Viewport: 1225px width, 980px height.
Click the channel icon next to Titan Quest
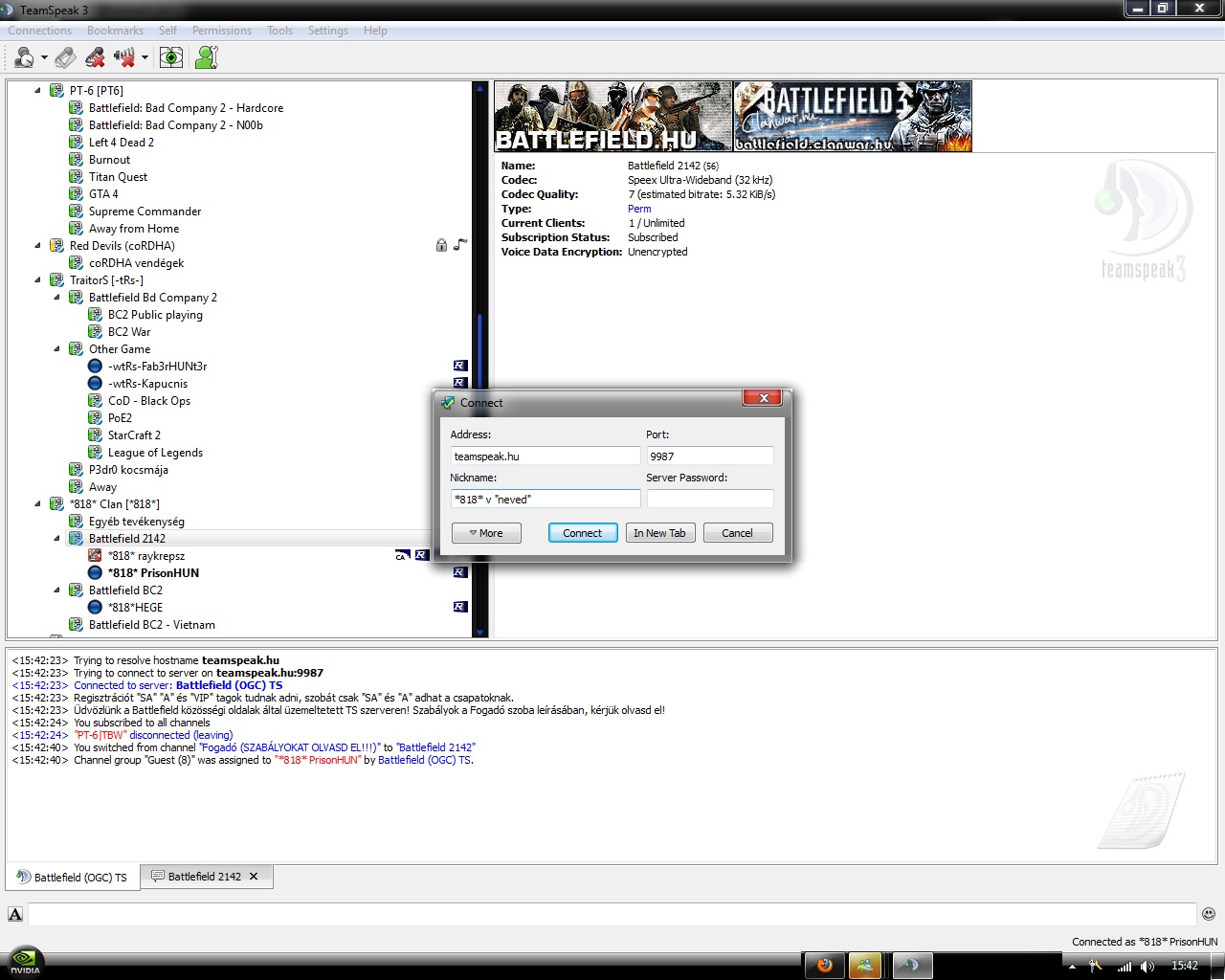76,177
